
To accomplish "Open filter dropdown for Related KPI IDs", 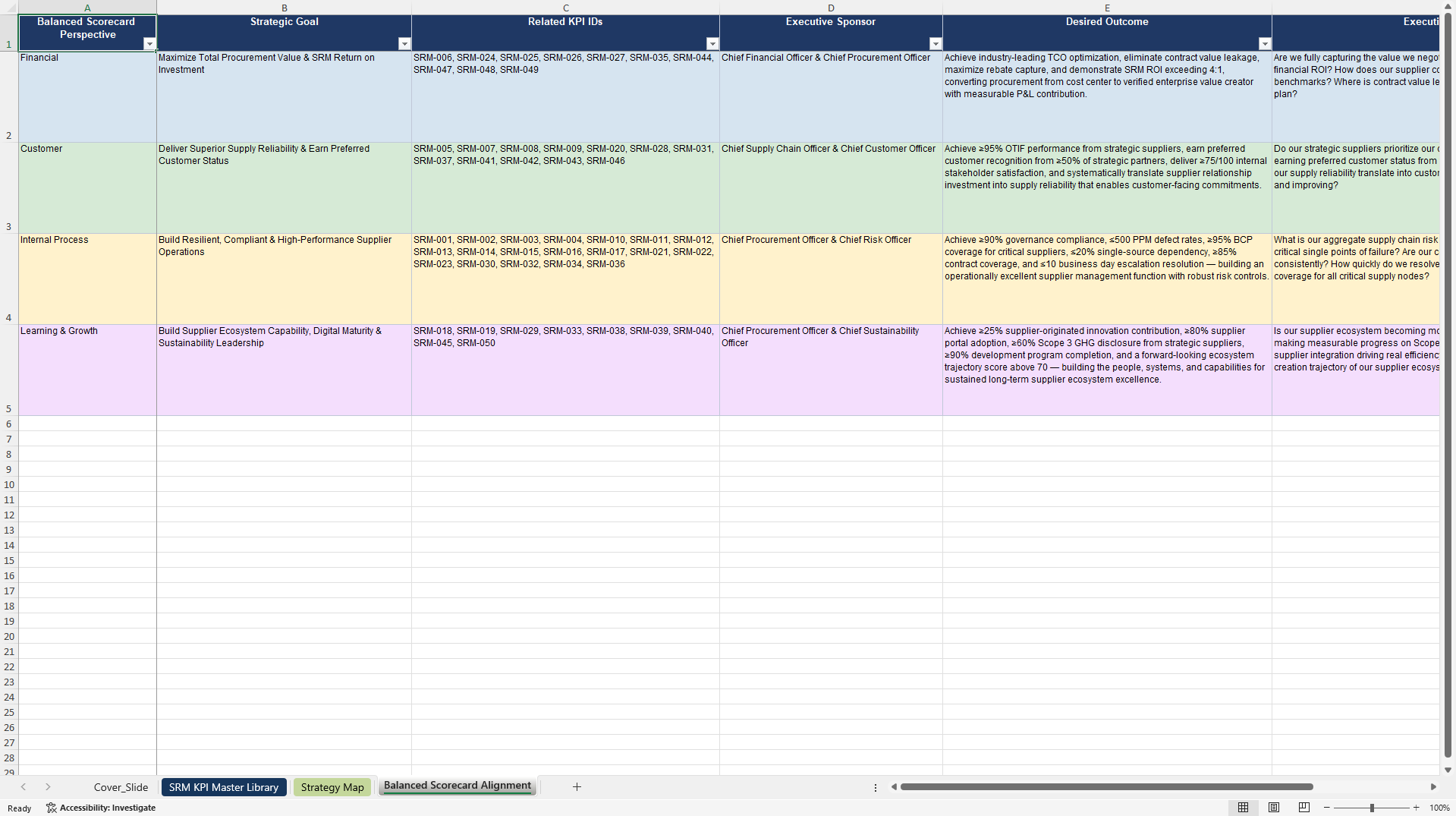I will coord(712,44).
